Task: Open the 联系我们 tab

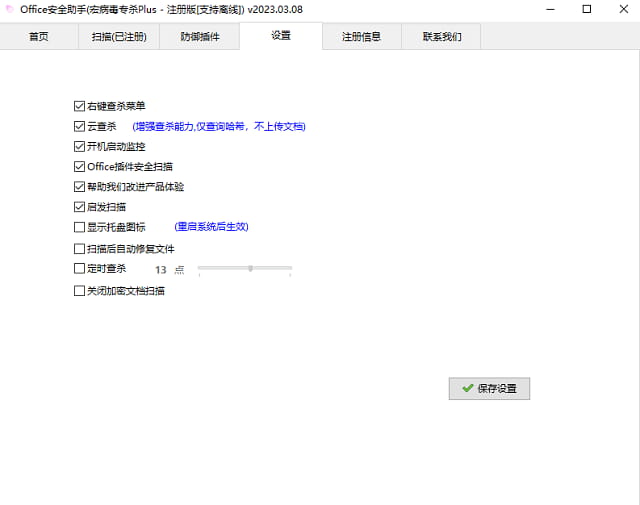Action: (x=441, y=37)
